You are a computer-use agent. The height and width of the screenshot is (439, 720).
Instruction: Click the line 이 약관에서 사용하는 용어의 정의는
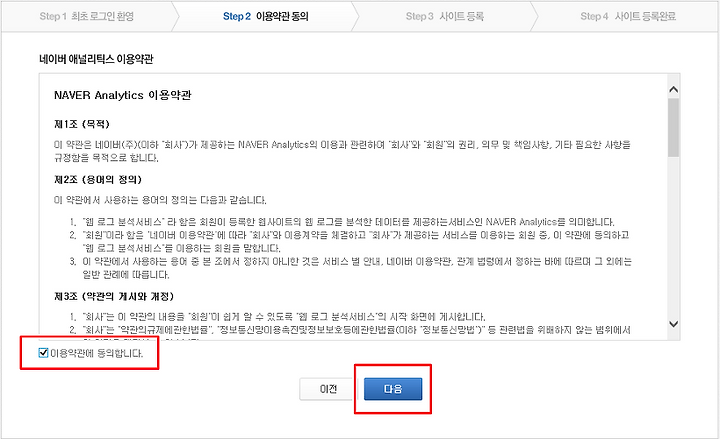(x=160, y=200)
